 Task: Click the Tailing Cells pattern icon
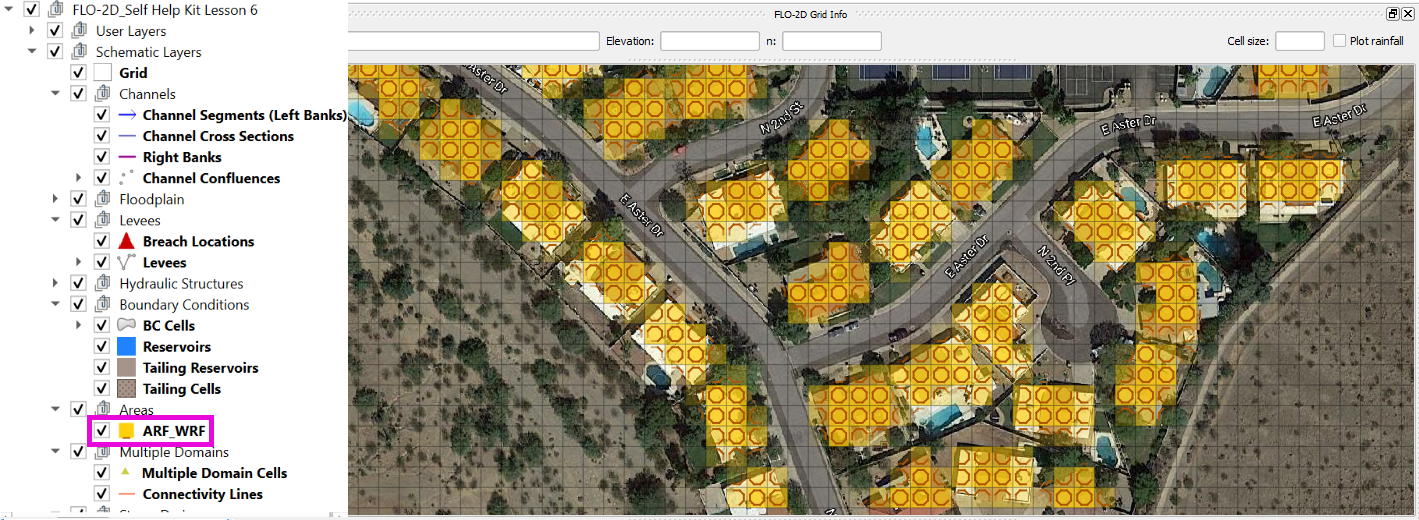coord(126,389)
